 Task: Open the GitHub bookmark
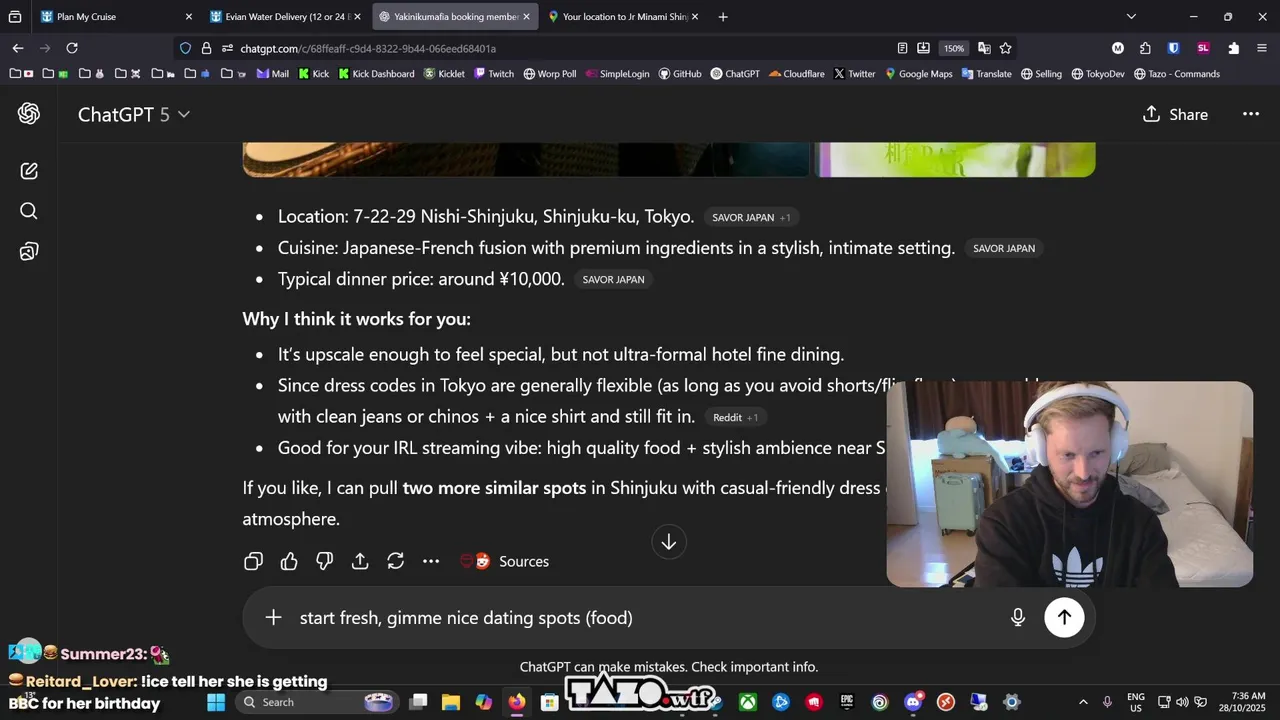point(680,74)
